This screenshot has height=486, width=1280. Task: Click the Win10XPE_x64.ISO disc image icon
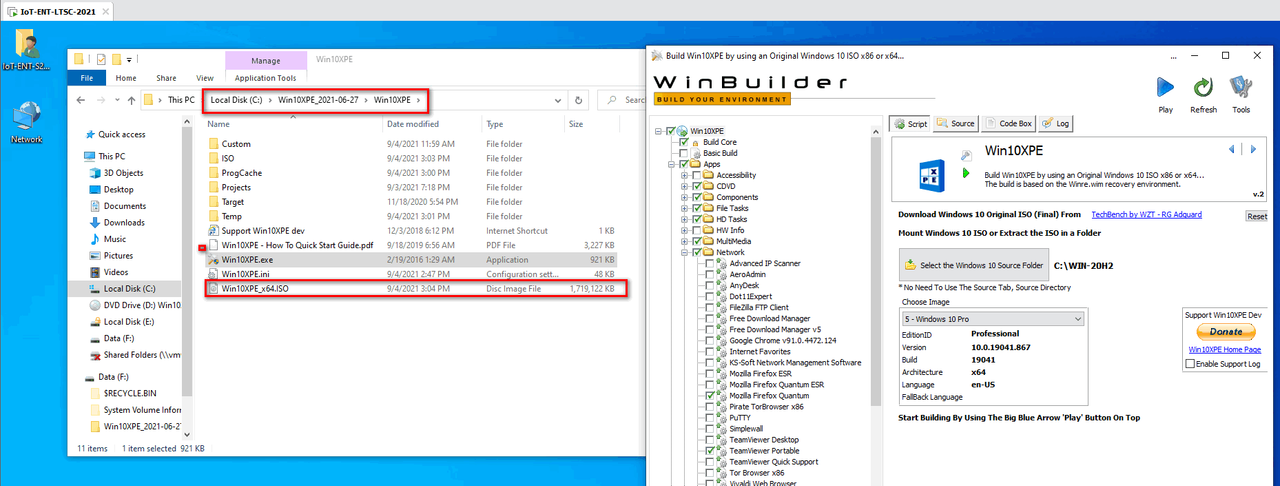[213, 288]
